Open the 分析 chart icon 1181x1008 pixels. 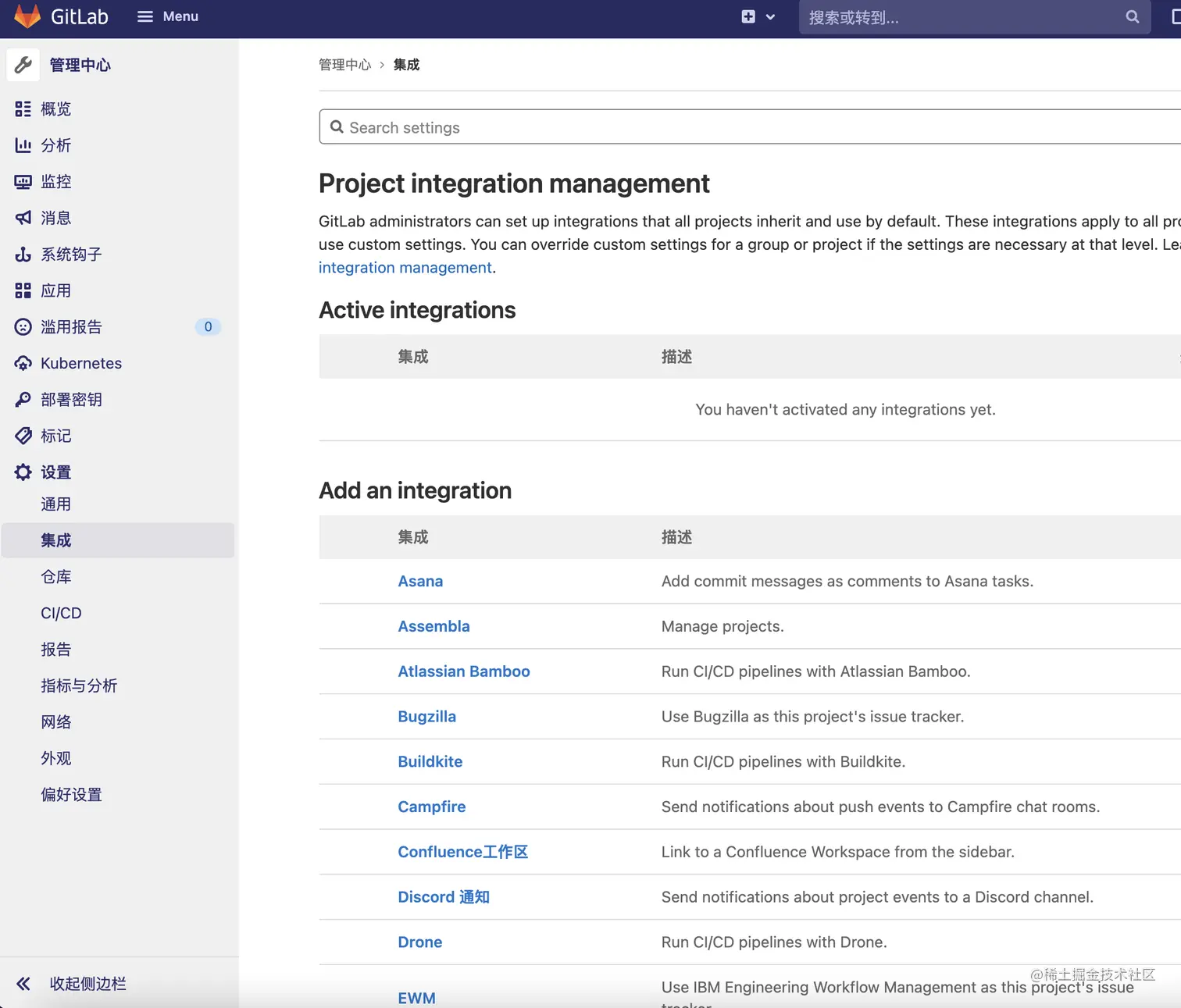tap(23, 145)
